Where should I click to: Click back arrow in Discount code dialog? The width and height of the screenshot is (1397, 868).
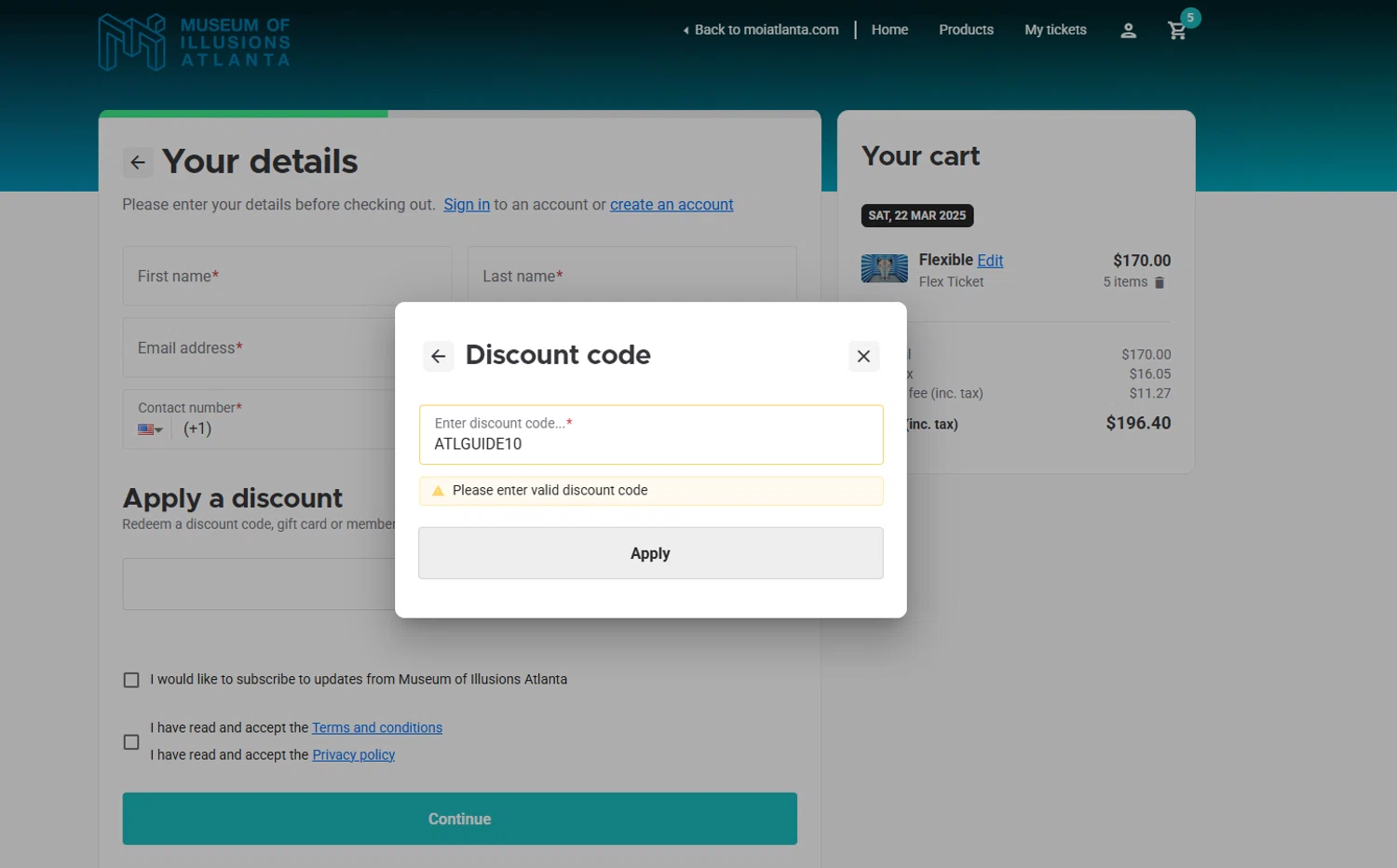tap(439, 356)
